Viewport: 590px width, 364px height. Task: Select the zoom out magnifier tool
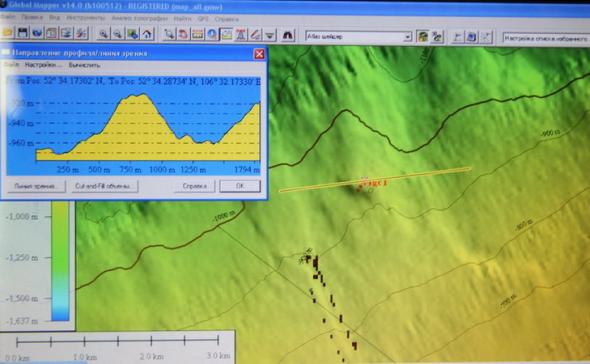point(117,34)
